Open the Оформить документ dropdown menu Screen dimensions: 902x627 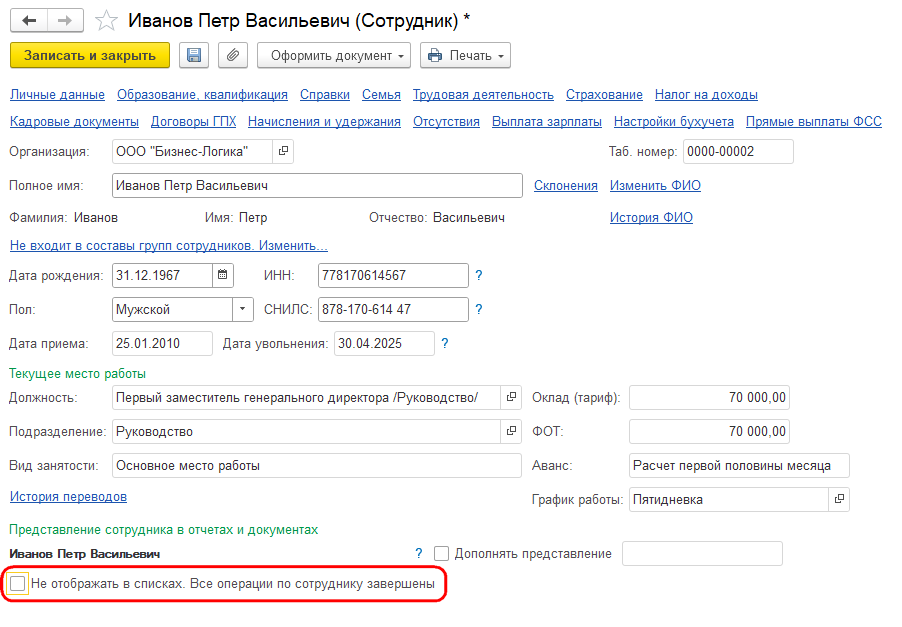click(334, 56)
